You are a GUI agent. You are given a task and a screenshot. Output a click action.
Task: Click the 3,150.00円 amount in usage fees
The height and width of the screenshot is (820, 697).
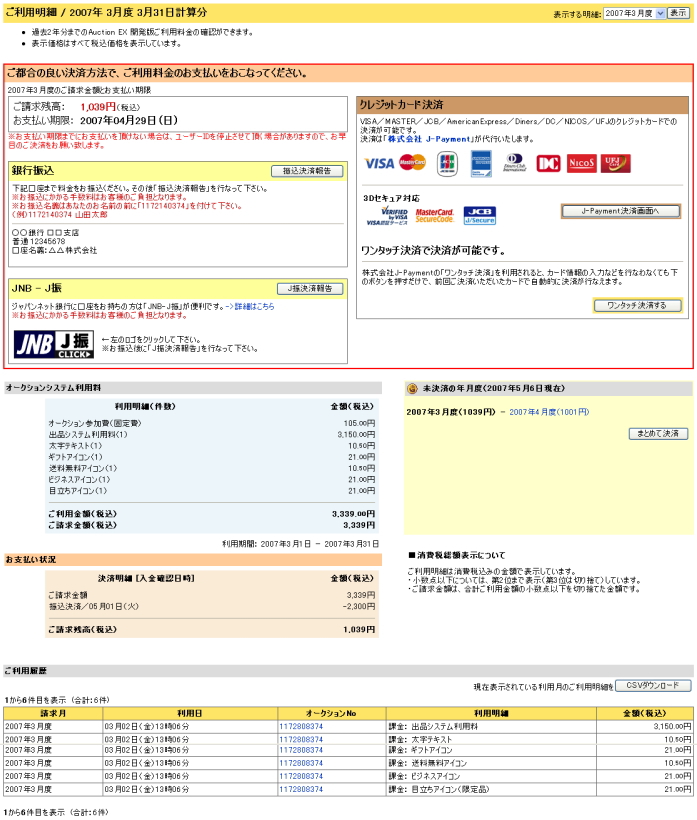click(356, 435)
